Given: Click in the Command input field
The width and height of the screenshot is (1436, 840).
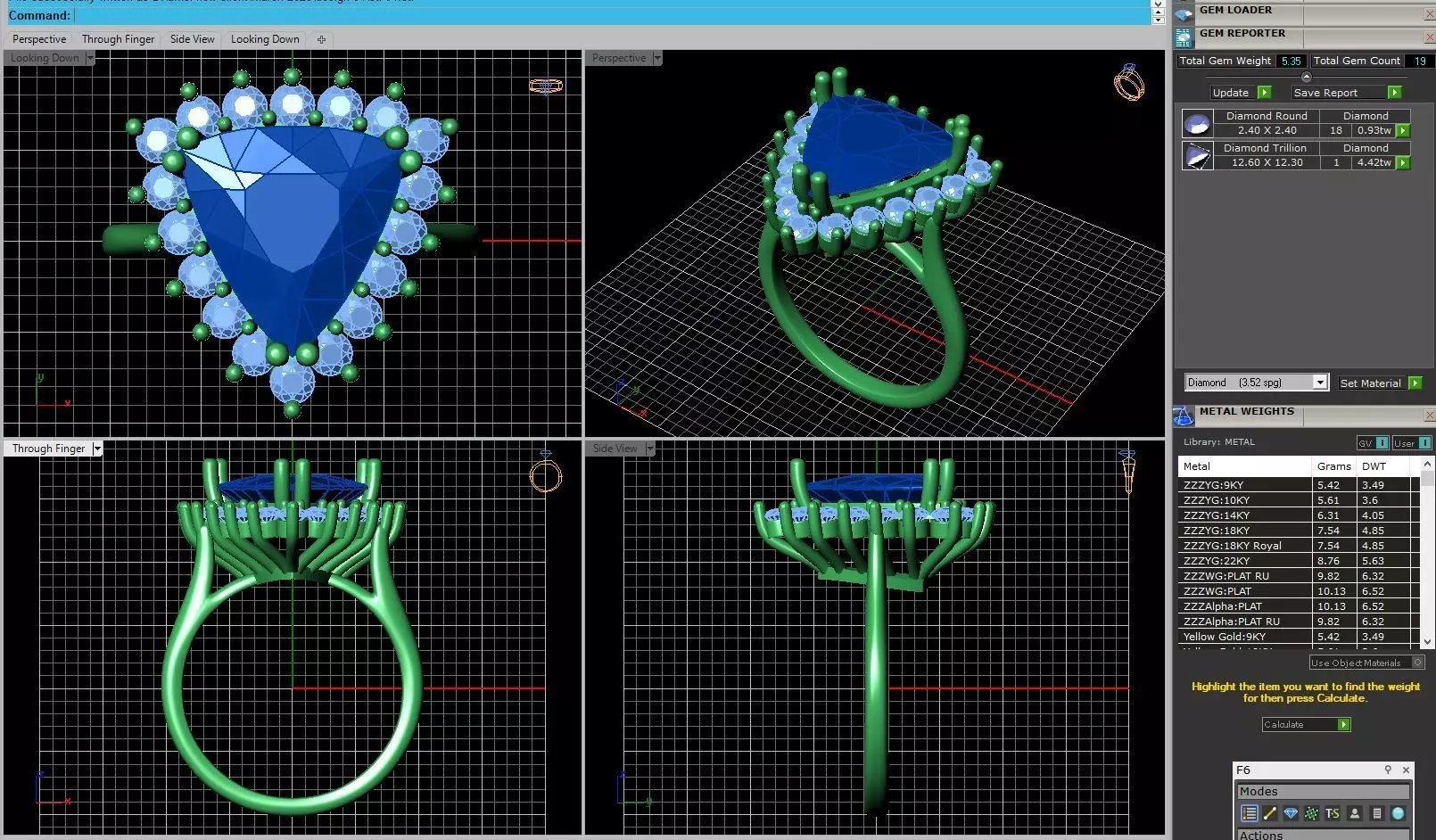Looking at the screenshot, I should (x=612, y=15).
